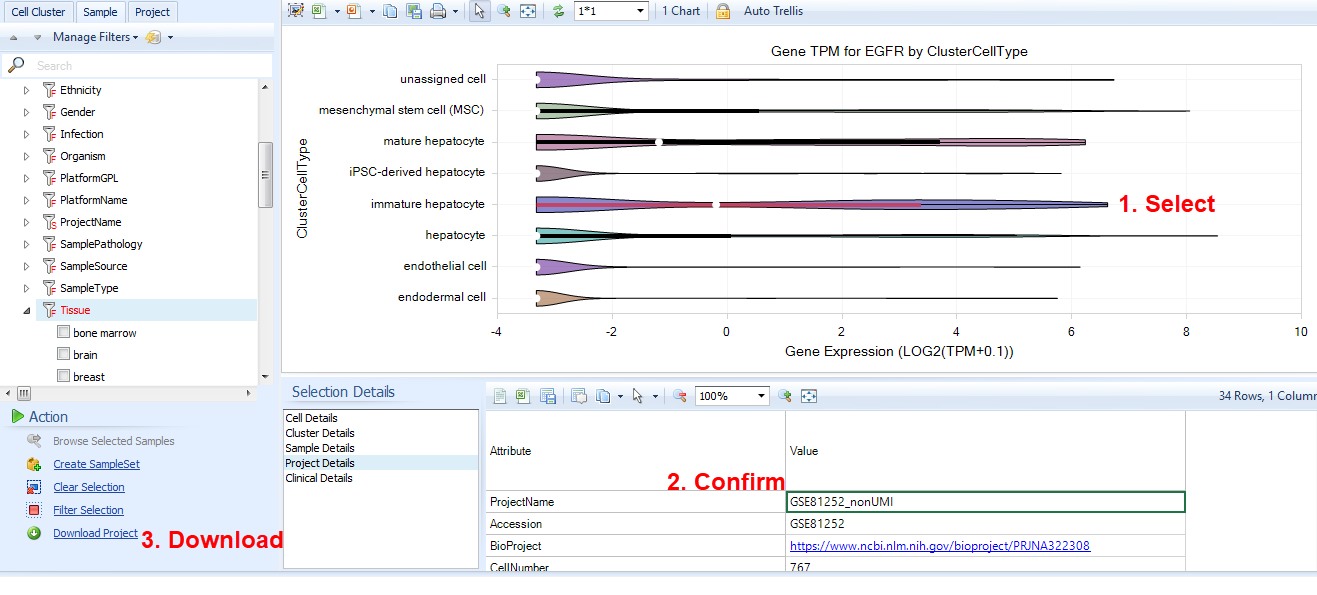Click the chart zoom-in magnifier icon

[504, 11]
